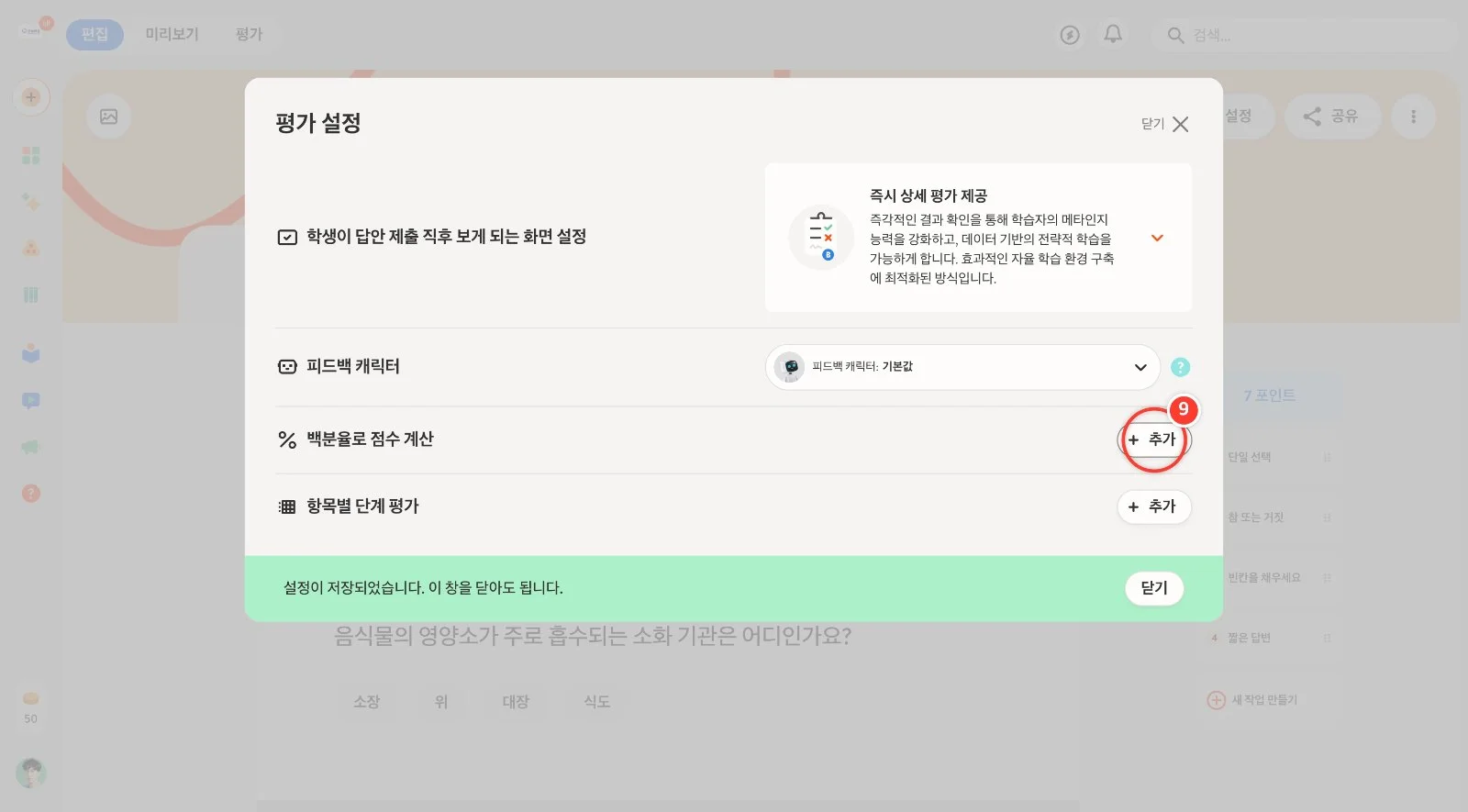Click the 7 포인트 label
This screenshot has width=1468, height=812.
[1270, 395]
